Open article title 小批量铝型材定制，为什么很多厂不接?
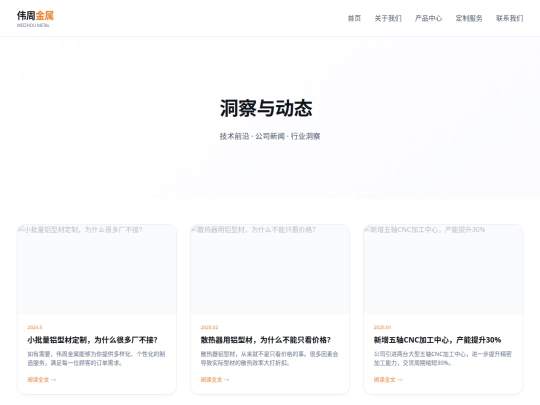This screenshot has width=540, height=405. pyautogui.click(x=92, y=340)
